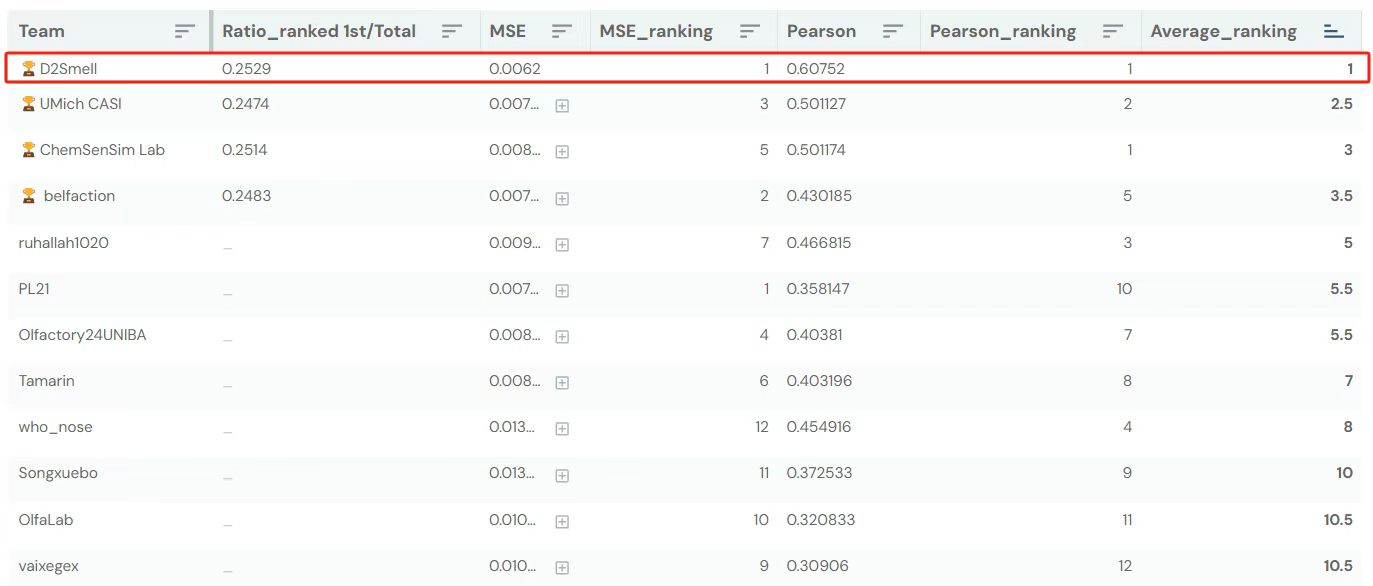Click average ranking 8 for who_nose
Image resolution: width=1373 pixels, height=586 pixels.
1348,427
